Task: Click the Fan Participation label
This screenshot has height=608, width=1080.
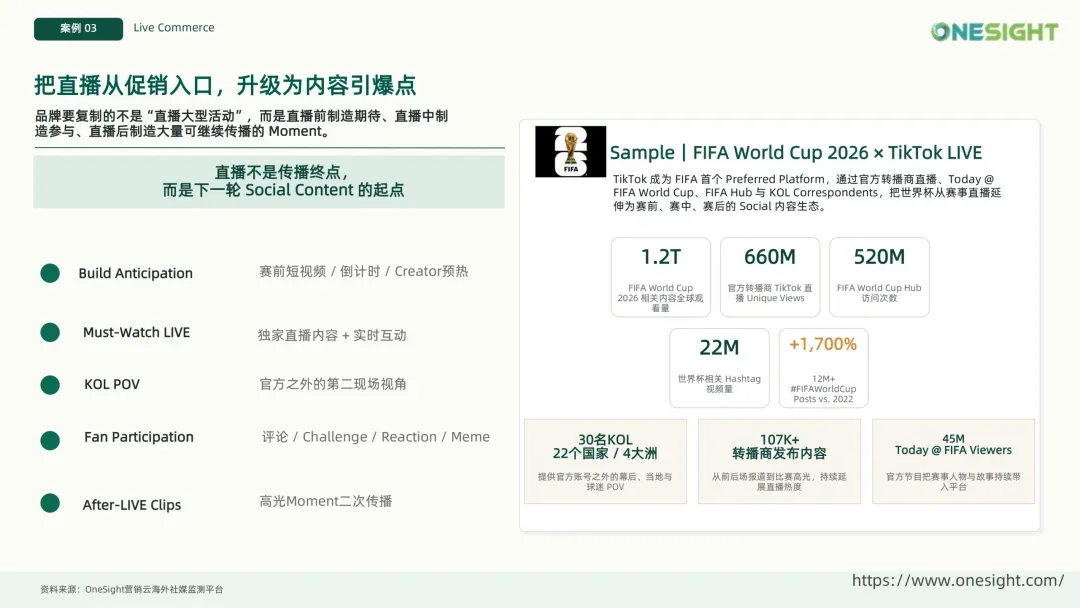Action: click(x=139, y=437)
